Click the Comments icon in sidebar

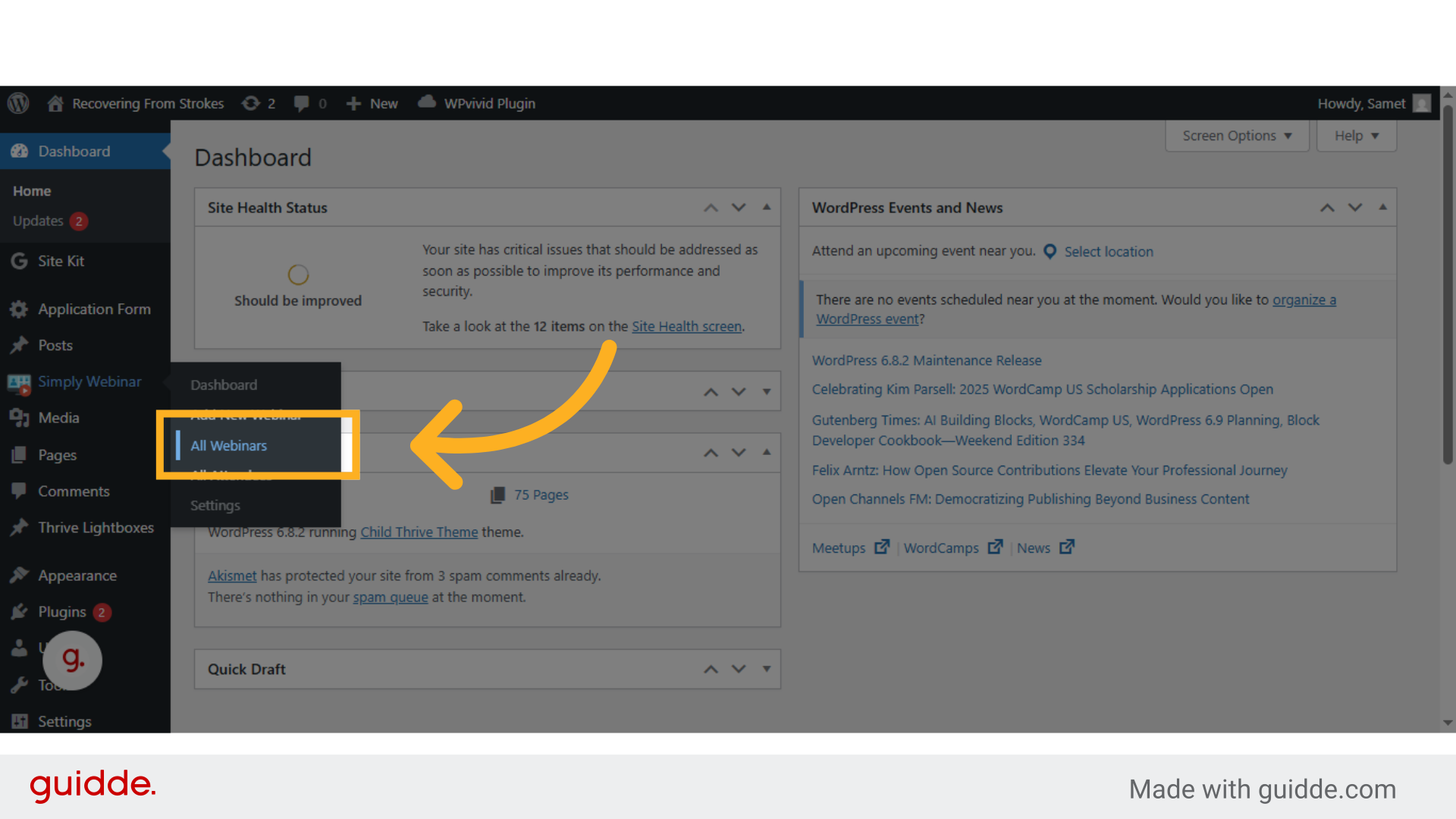click(x=19, y=491)
